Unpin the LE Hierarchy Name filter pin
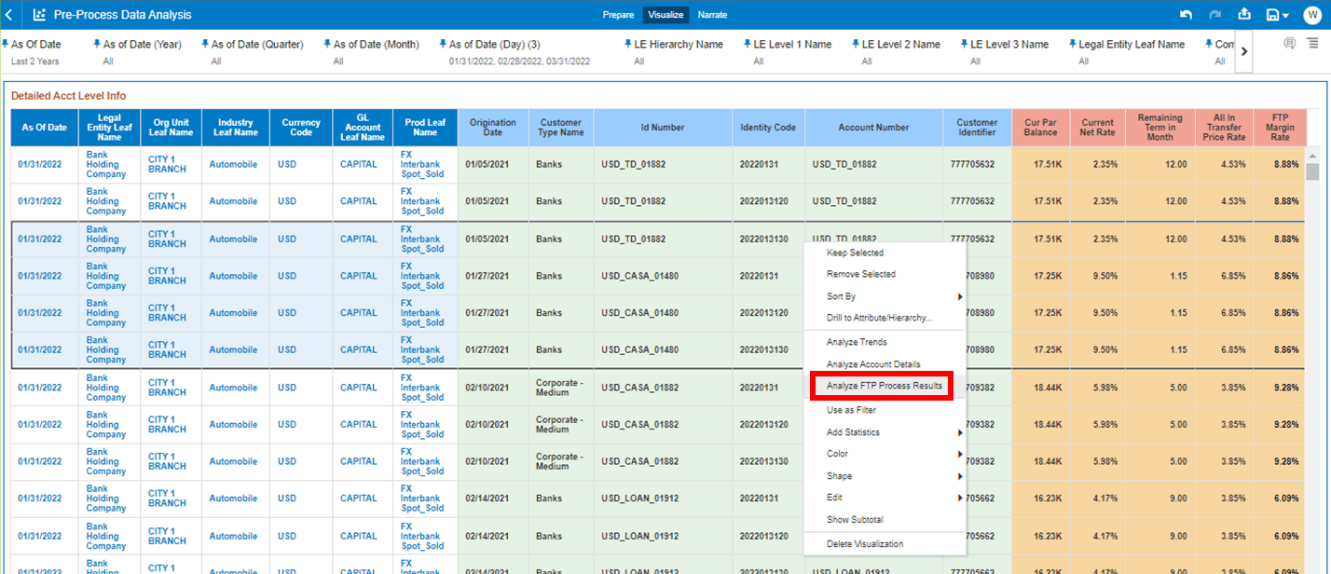The image size is (1331, 574). pos(627,44)
